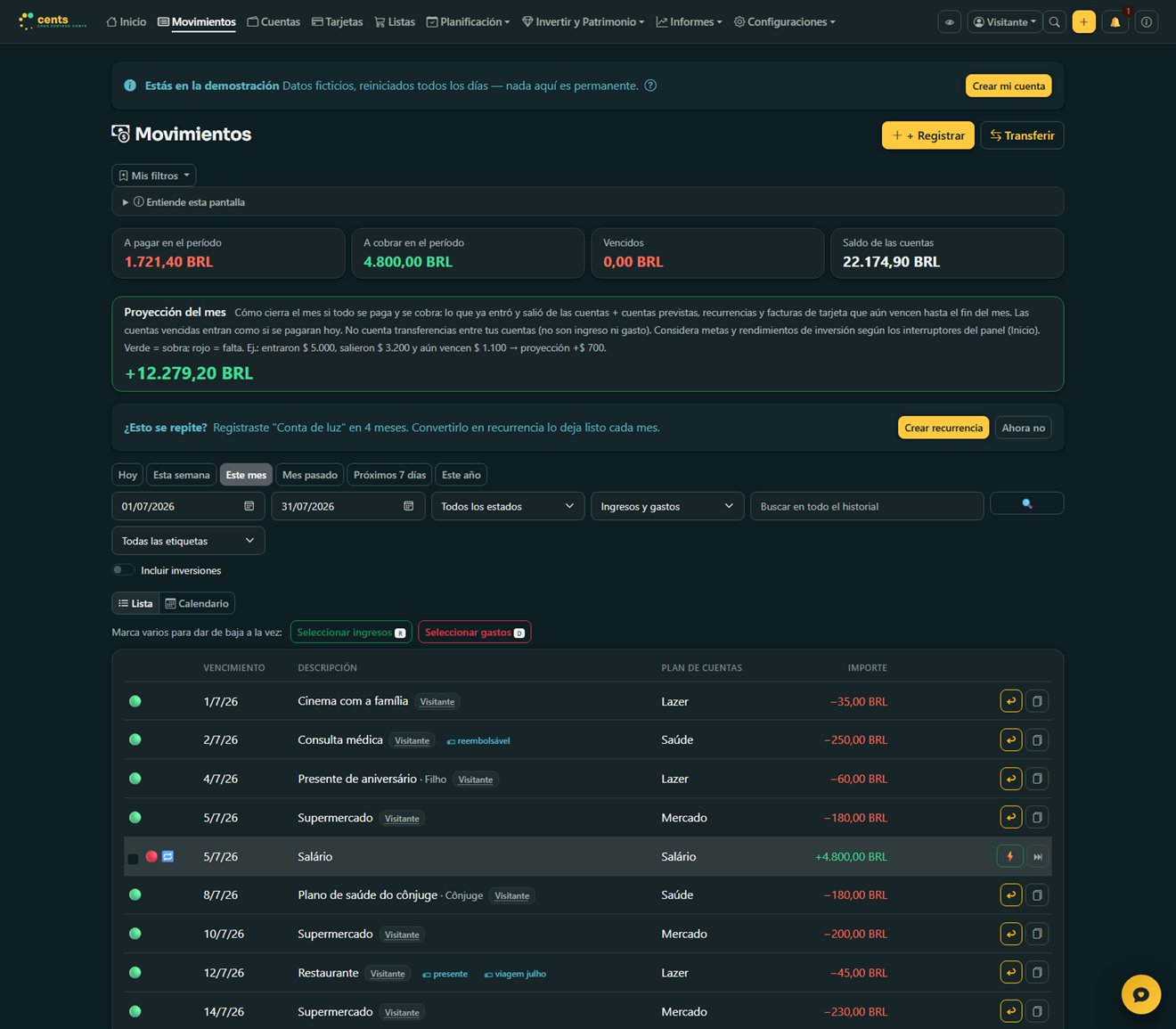This screenshot has height=1029, width=1176.
Task: Click the Crear recurrencia button
Action: tap(943, 428)
